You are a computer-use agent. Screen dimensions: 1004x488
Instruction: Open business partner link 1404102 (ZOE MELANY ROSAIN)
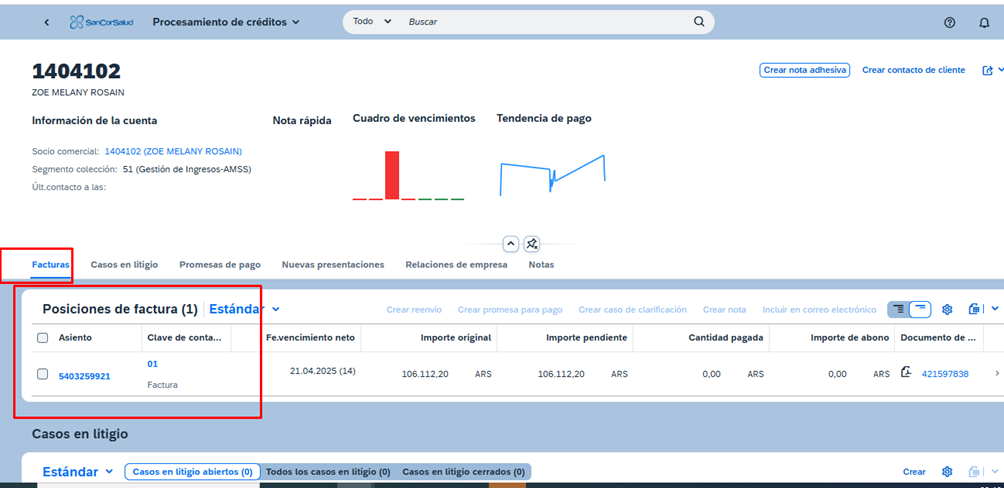pos(173,152)
